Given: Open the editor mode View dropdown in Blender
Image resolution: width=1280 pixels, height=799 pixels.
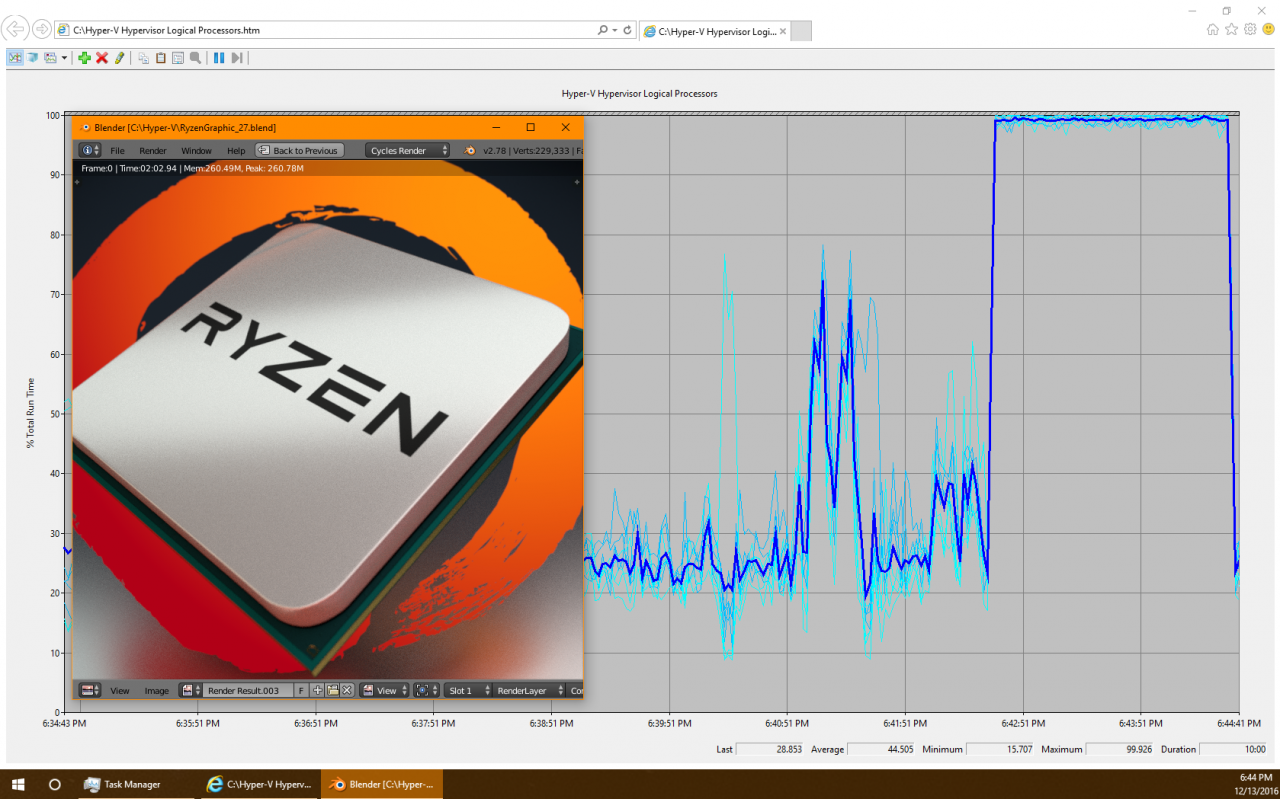Looking at the screenshot, I should point(385,690).
